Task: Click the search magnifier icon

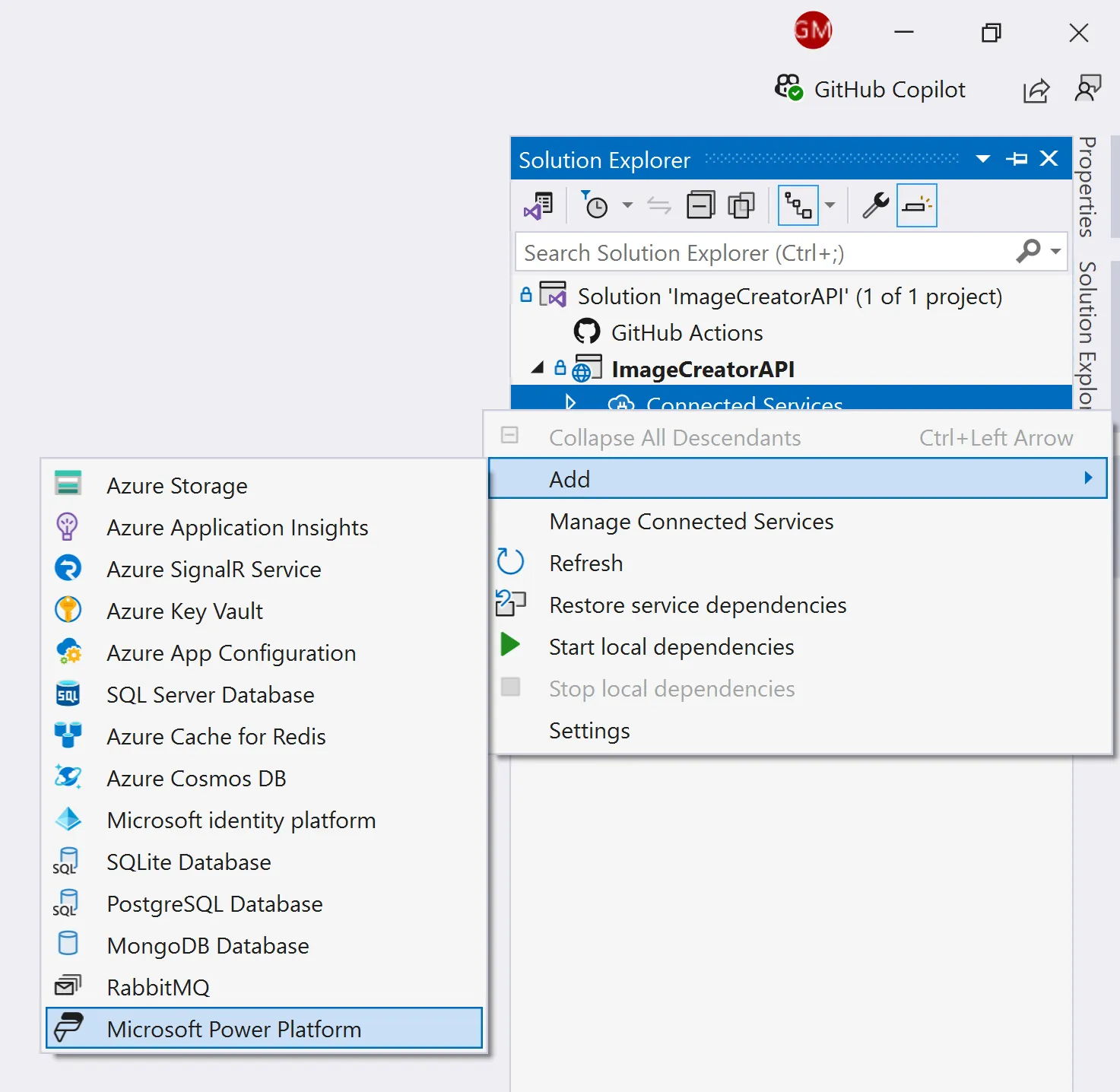Action: tap(1028, 251)
